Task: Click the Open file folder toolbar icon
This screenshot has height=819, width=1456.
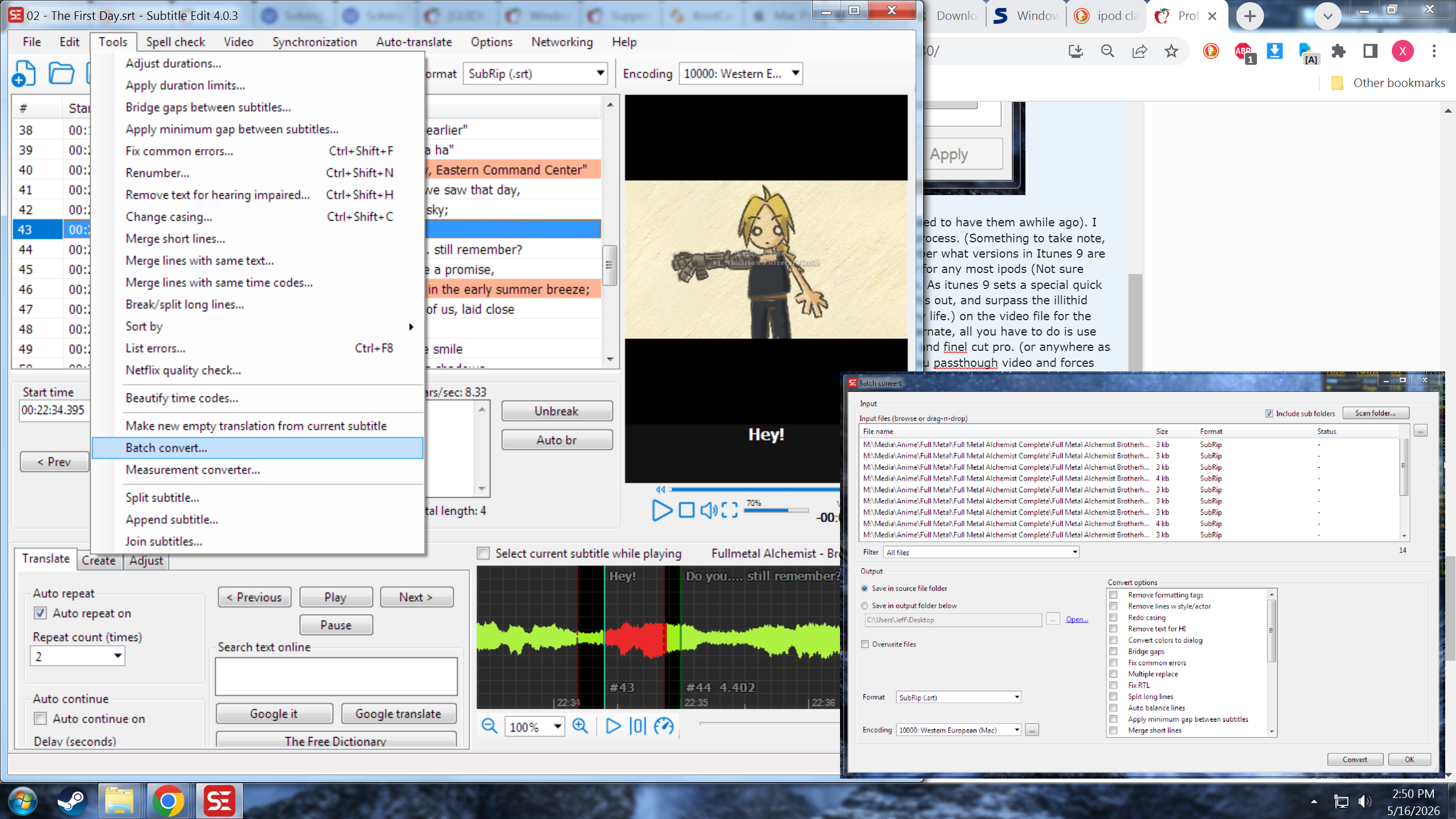Action: point(61,73)
